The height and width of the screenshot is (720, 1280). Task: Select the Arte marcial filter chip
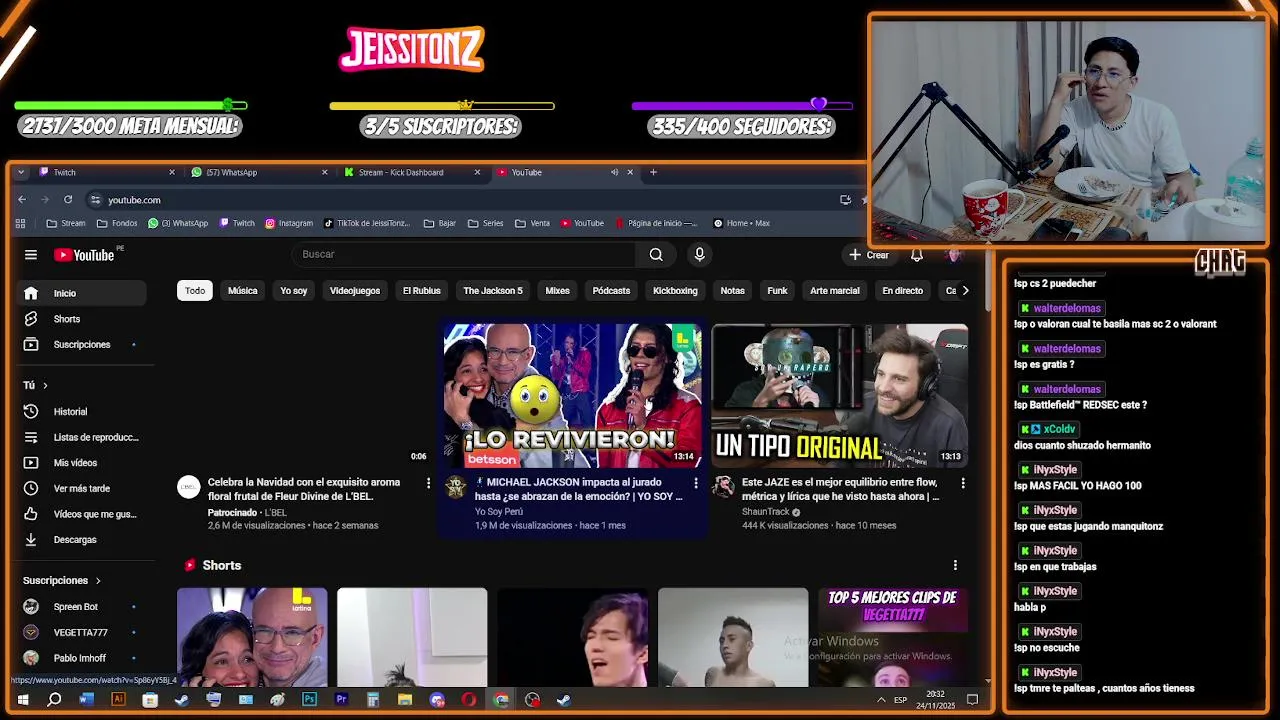(x=834, y=291)
